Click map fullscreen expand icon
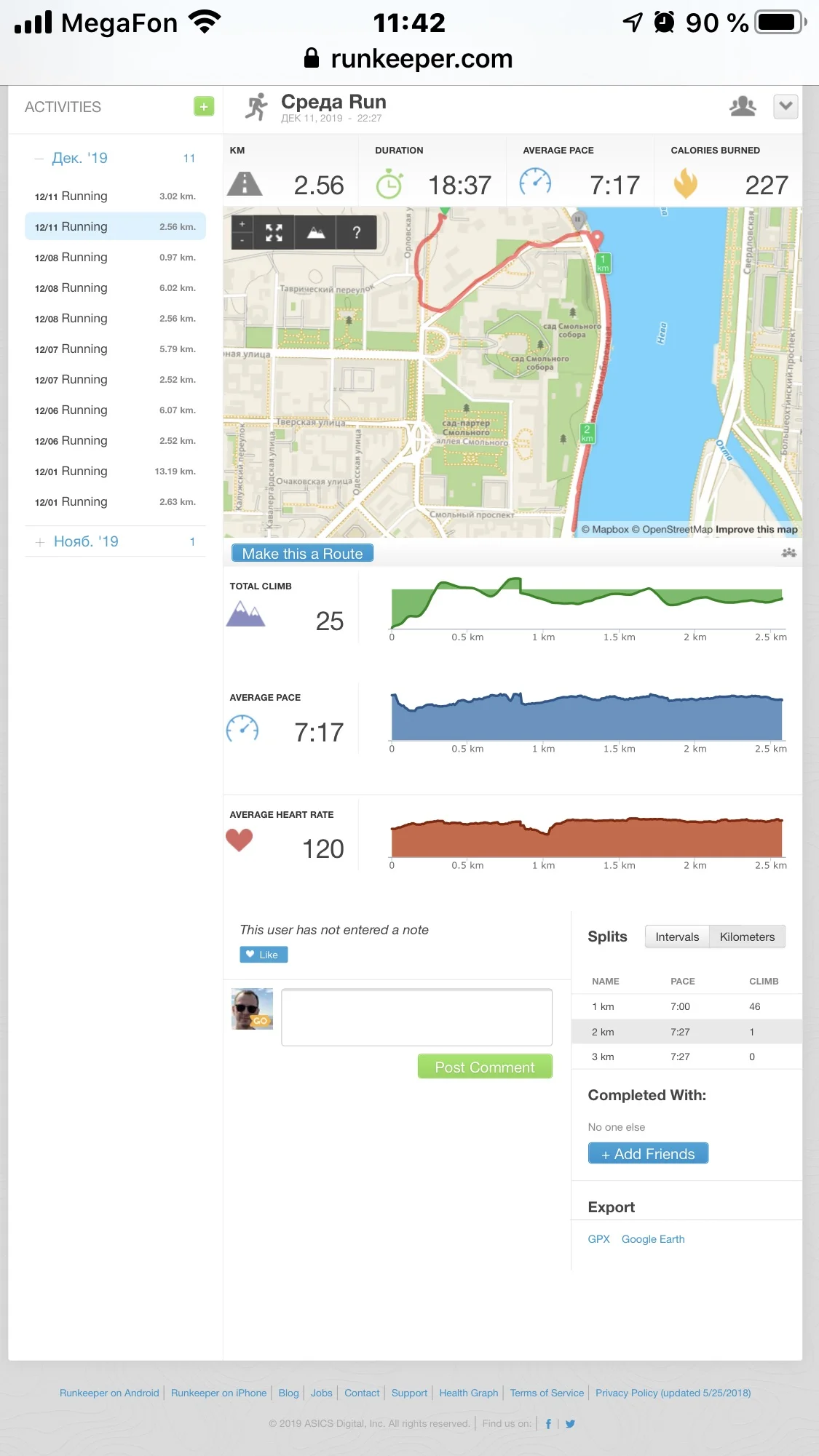 274,232
